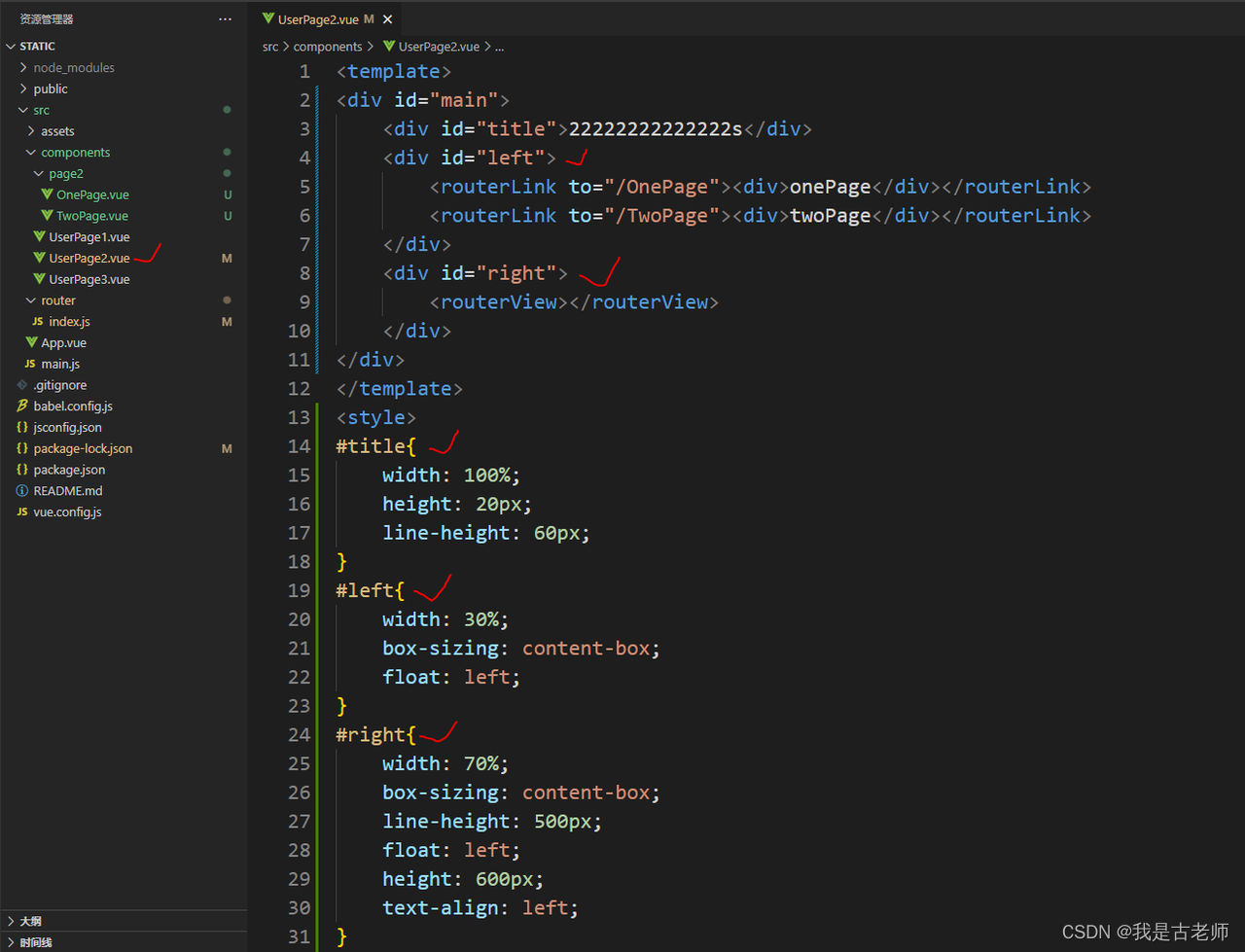Open main.js file
This screenshot has width=1245, height=952.
point(60,364)
